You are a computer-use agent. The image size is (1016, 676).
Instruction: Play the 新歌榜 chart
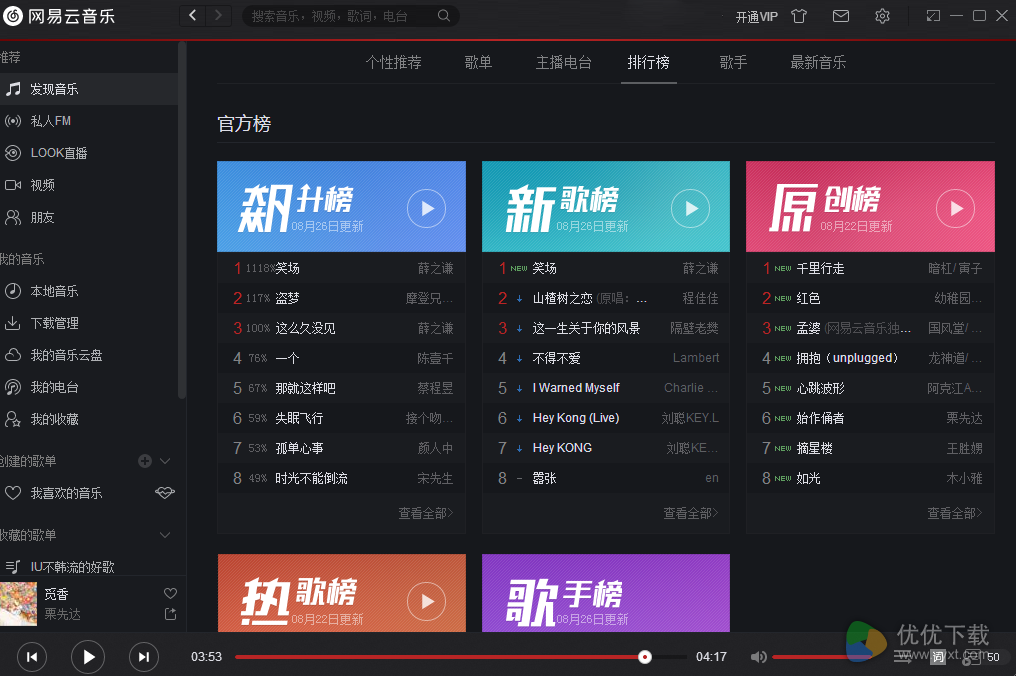691,208
